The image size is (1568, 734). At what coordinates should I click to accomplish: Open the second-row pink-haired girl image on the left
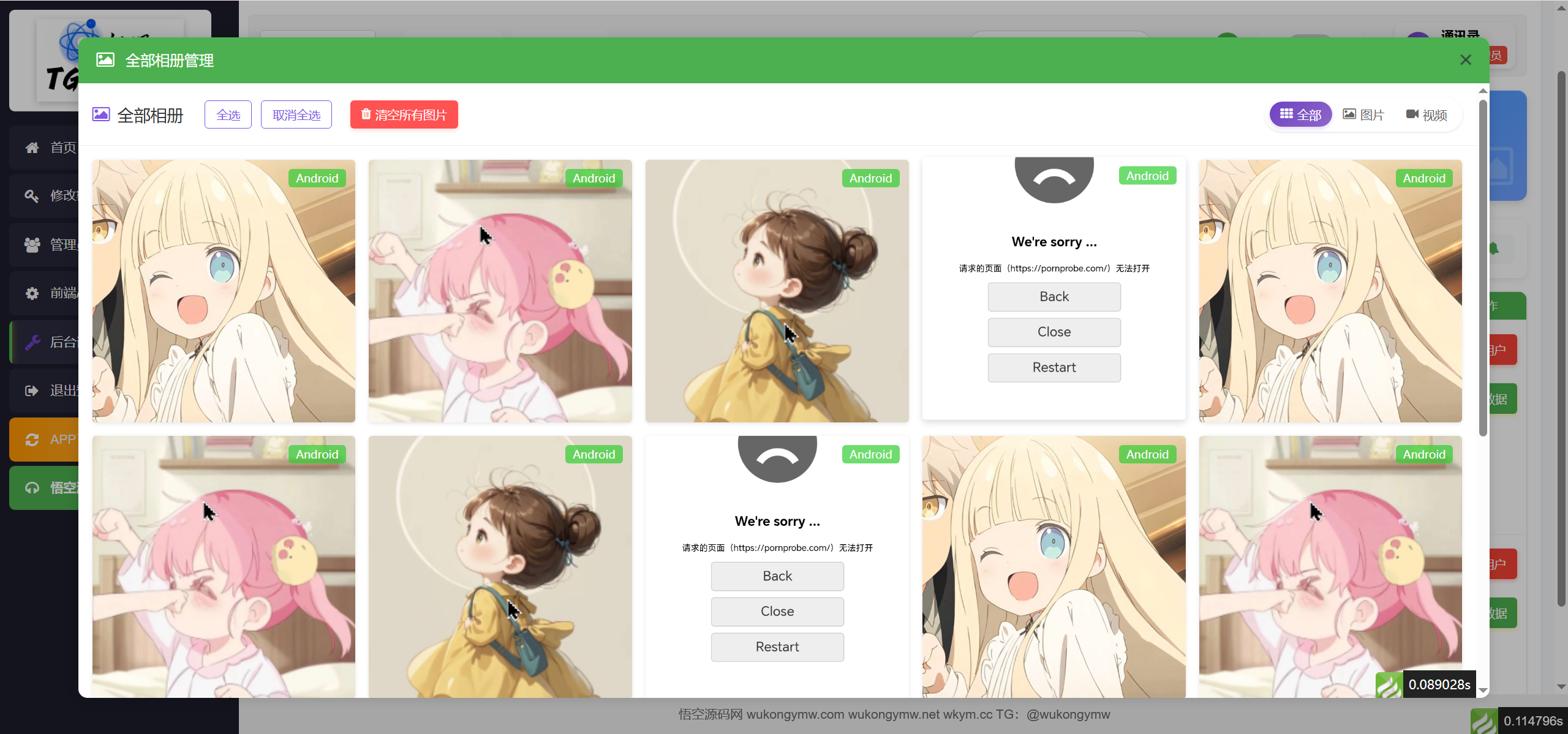[224, 567]
